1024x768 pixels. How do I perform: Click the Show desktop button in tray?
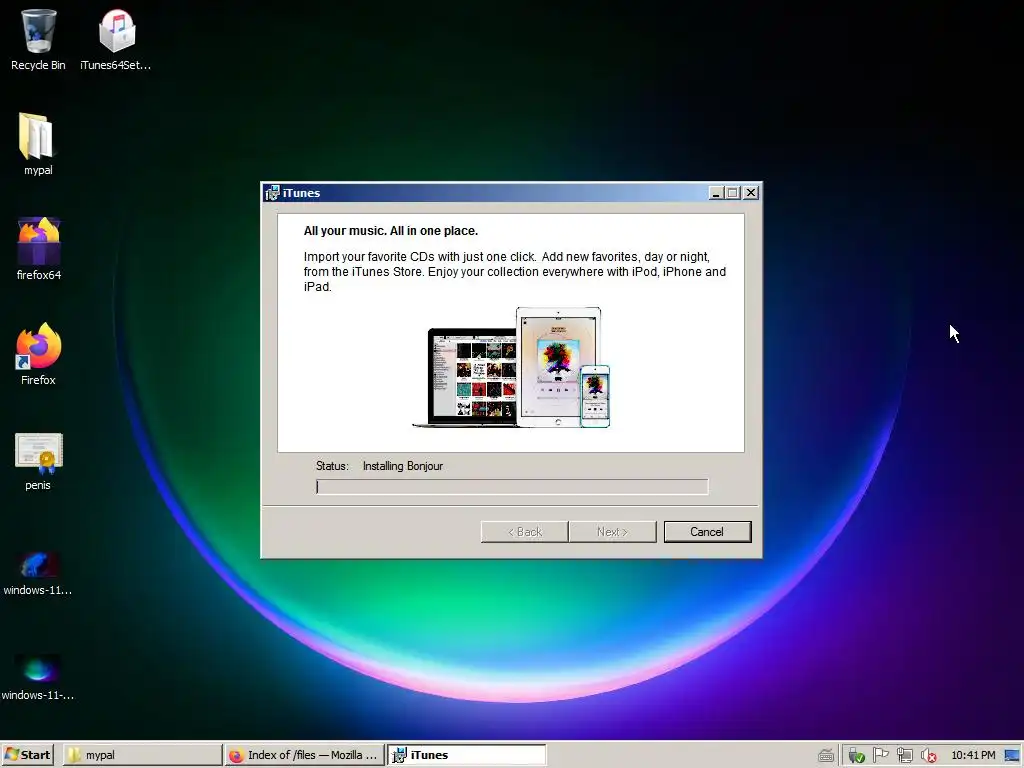tap(1013, 756)
